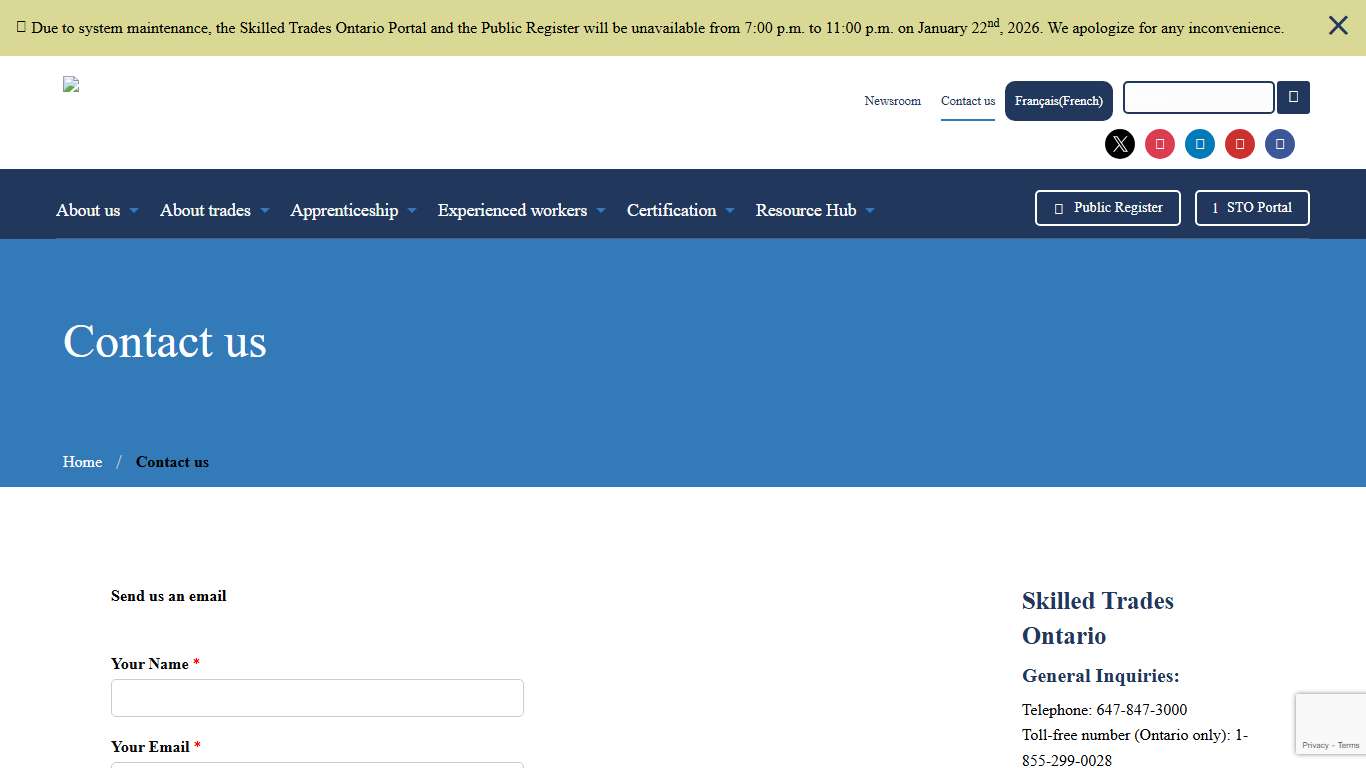Click the red YouTube circle icon
Screen dimensions: 1366x768
[1240, 144]
